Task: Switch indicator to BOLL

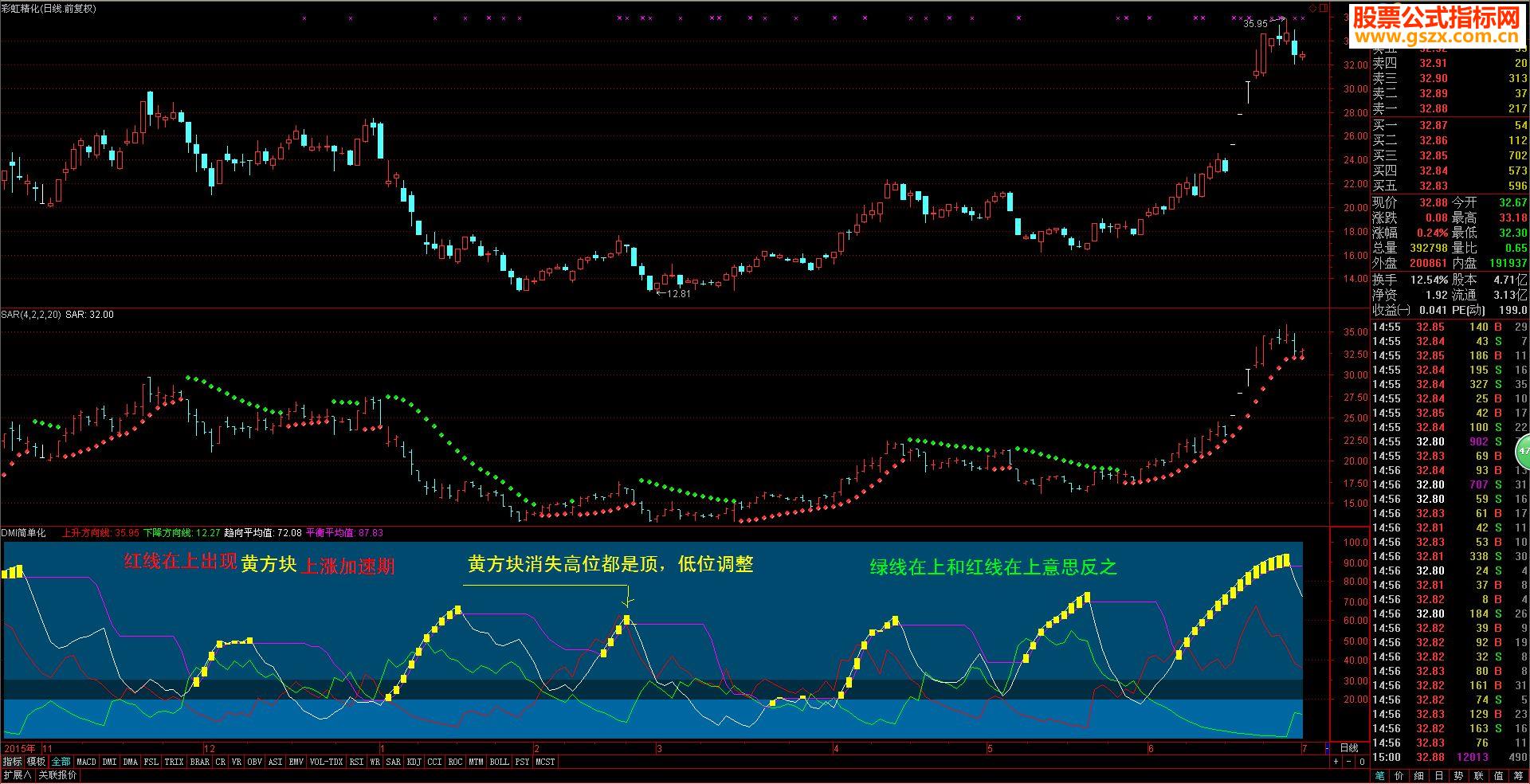Action: (499, 762)
